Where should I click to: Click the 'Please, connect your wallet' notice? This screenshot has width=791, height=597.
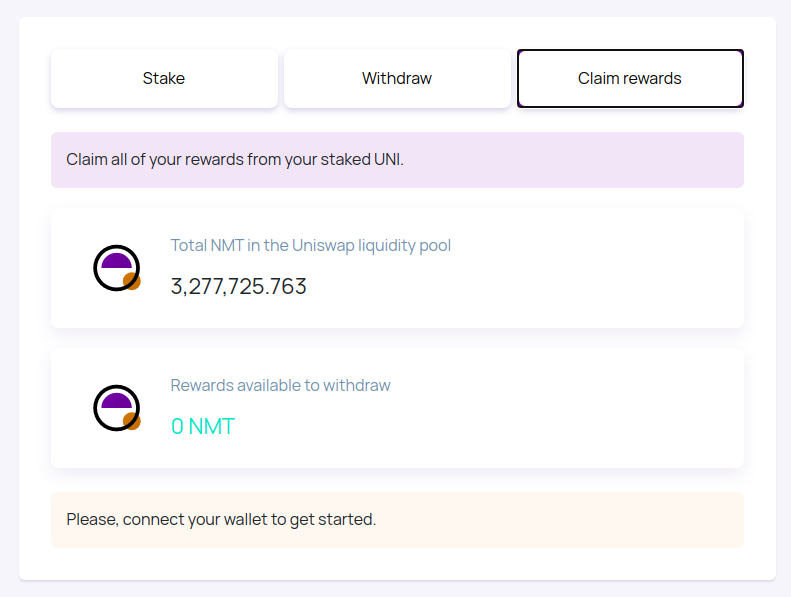(397, 520)
